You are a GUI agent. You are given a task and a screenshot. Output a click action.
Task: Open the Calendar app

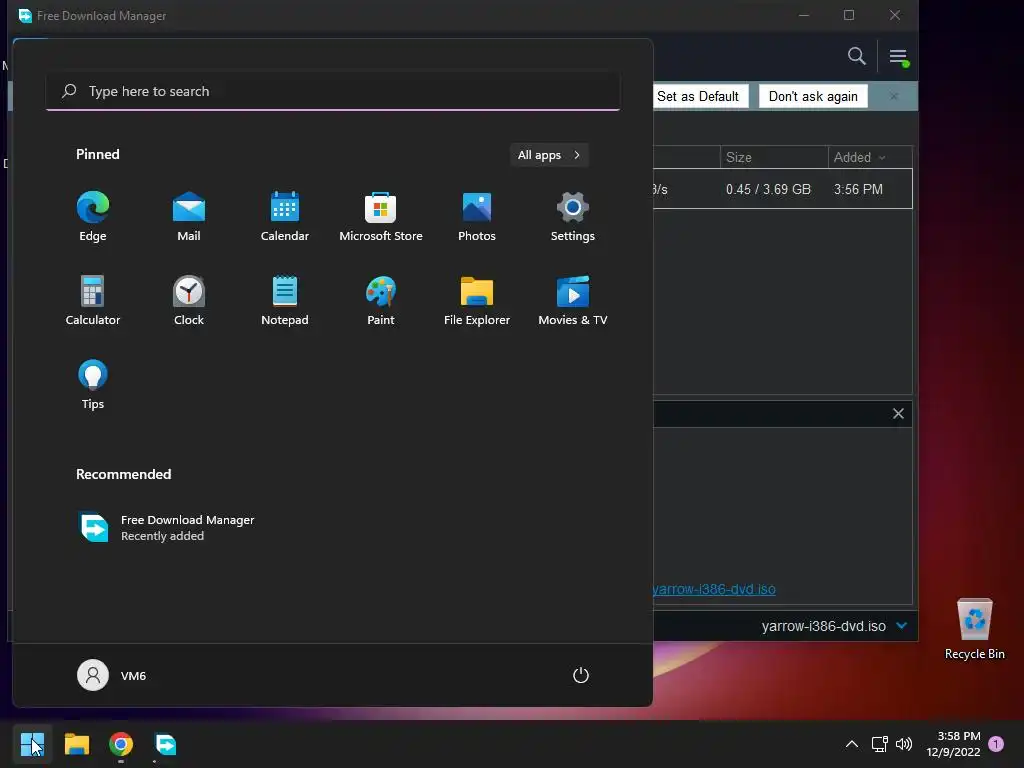tap(285, 217)
